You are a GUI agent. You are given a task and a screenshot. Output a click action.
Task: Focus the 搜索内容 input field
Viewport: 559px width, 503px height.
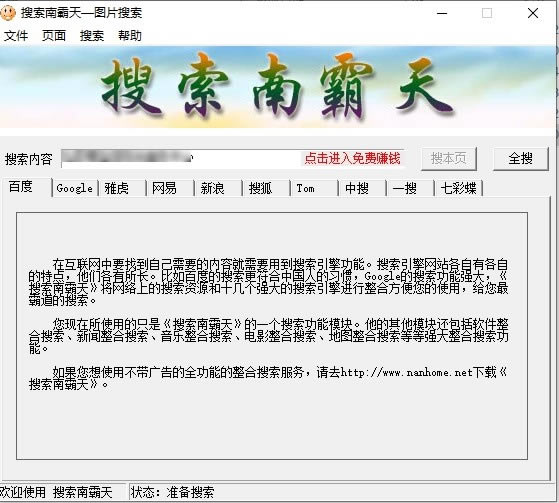pos(181,158)
